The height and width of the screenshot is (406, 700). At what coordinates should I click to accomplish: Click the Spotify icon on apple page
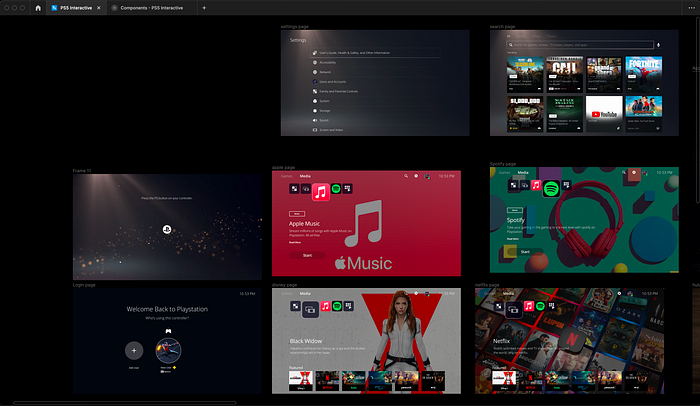336,189
